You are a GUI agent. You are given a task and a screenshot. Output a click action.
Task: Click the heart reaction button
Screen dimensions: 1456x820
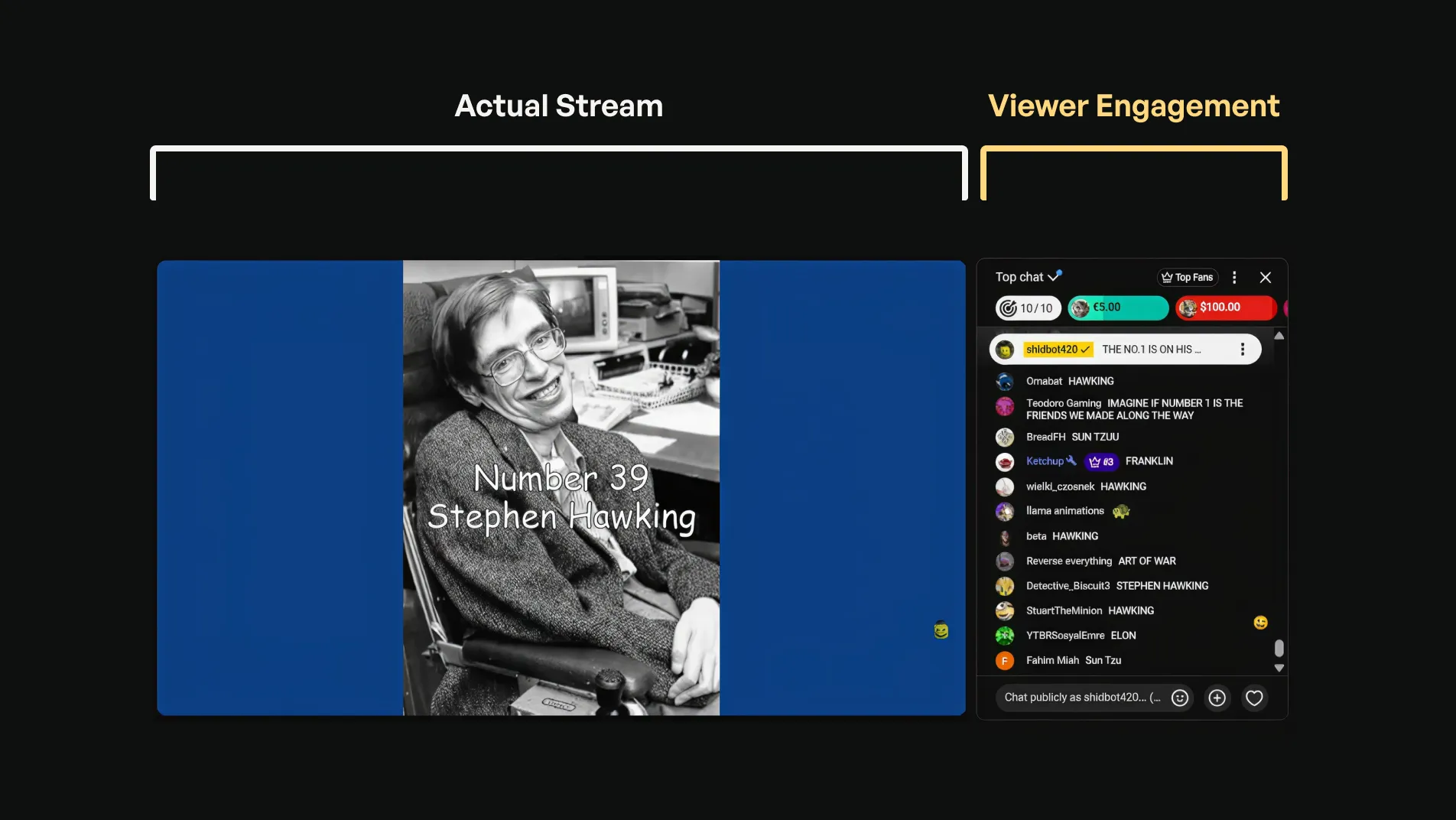[x=1254, y=698]
